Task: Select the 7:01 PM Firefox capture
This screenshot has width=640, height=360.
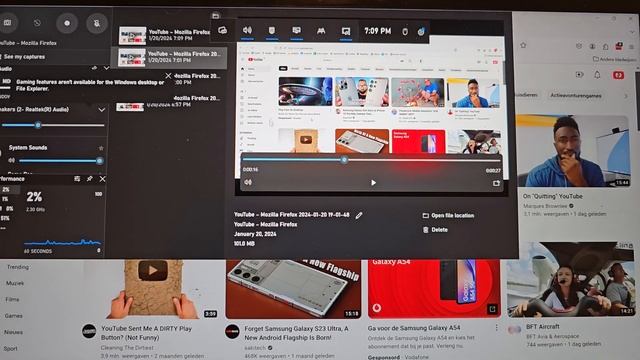Action: 169,57
